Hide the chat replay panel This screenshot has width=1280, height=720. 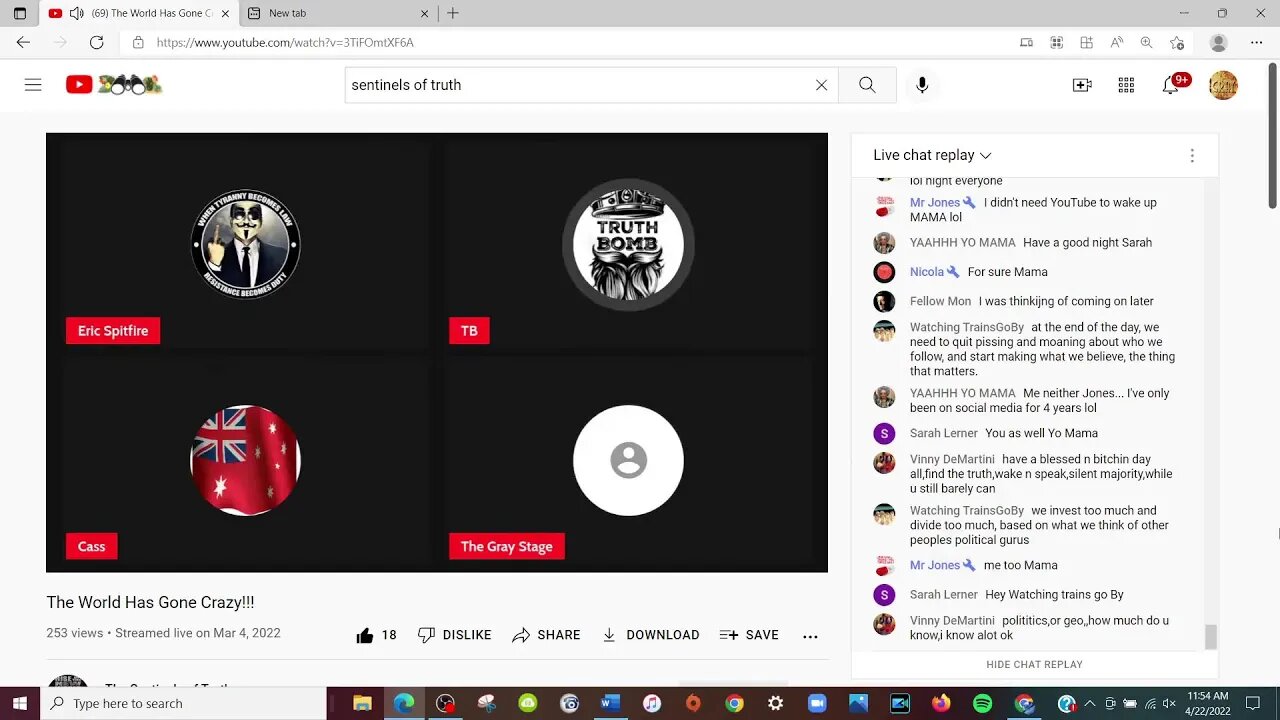[x=1034, y=664]
